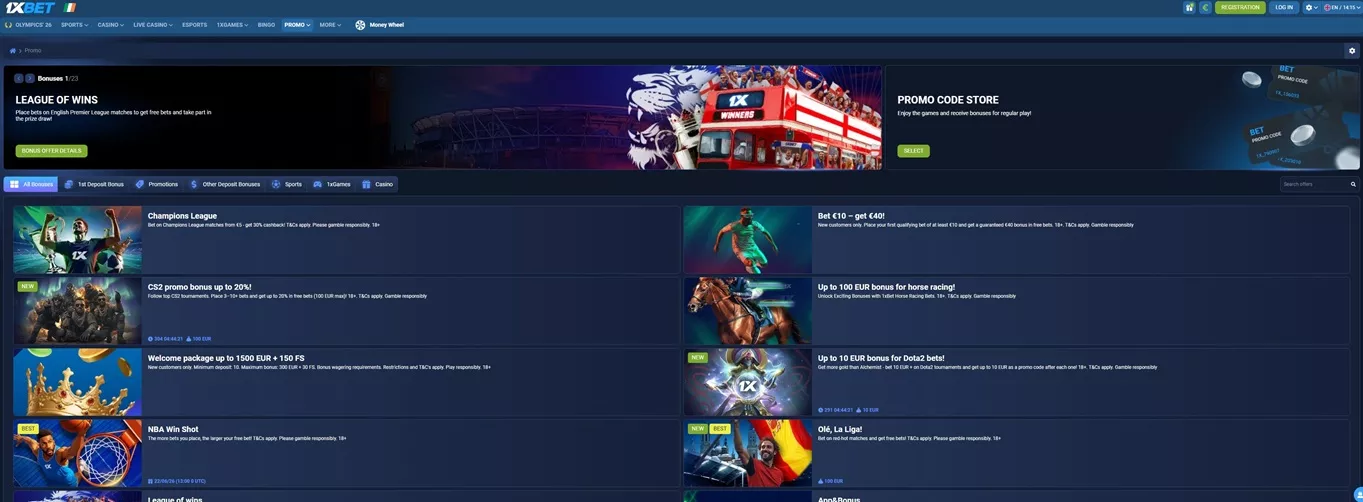Select the 1xGames filter tab
This screenshot has height=502, width=1363.
click(332, 184)
